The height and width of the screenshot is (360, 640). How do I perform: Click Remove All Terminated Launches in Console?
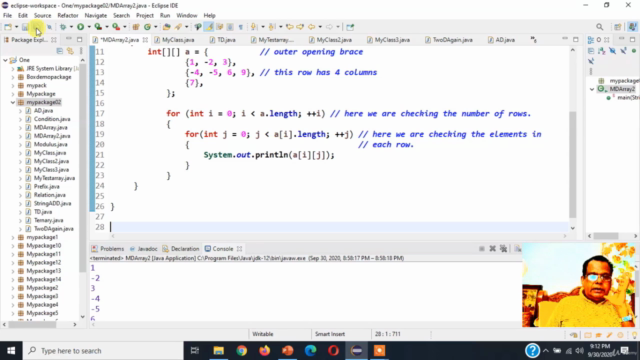[504, 249]
